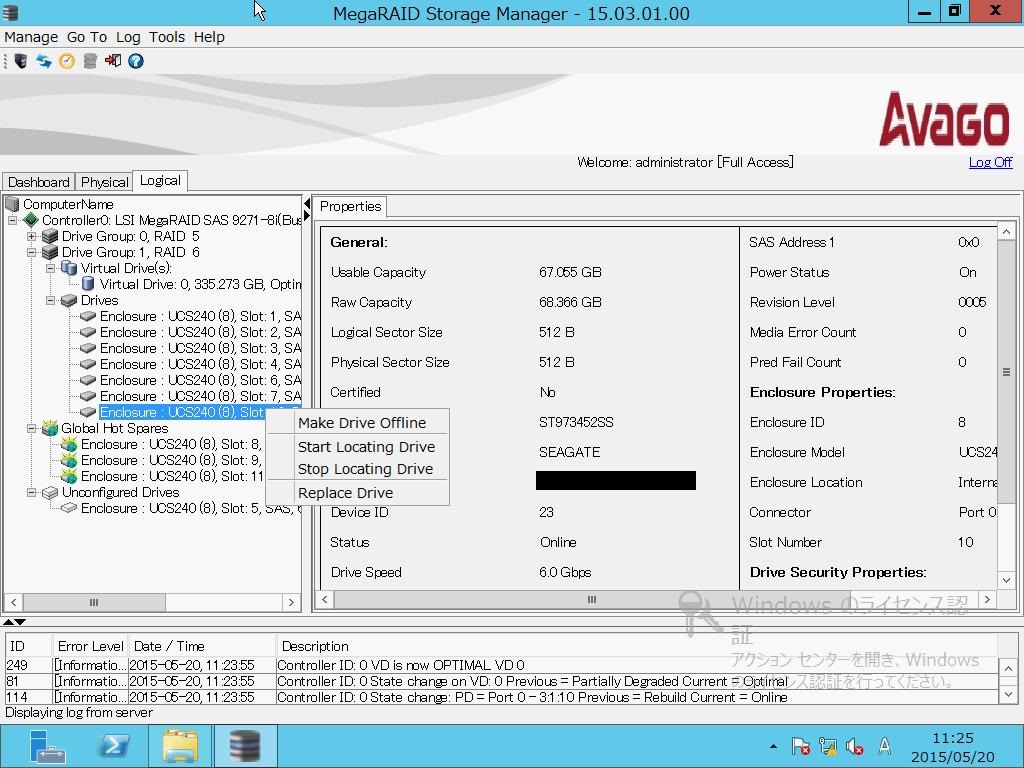Screen dimensions: 1024x768
Task: Click the logout door arrow icon
Action: pyautogui.click(x=113, y=61)
